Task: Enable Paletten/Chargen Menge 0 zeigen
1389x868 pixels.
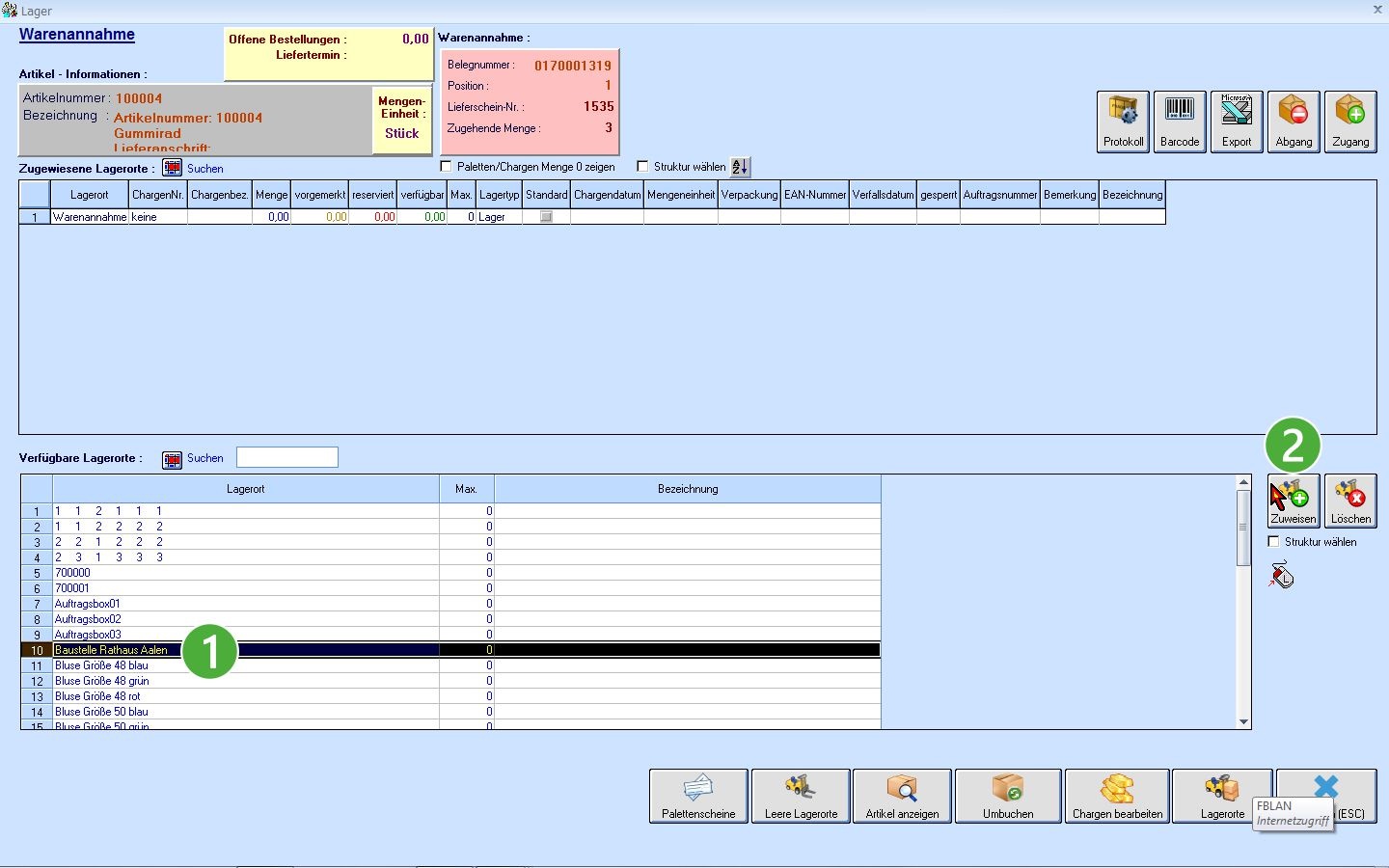Action: [446, 167]
